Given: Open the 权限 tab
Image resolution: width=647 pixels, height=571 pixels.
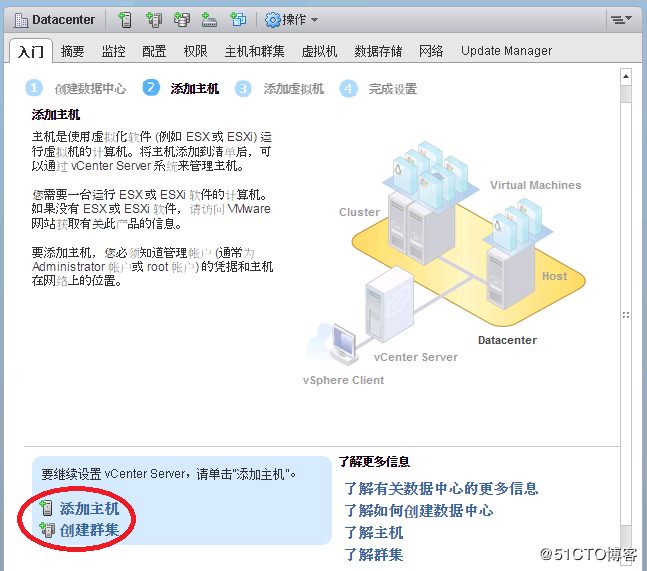Looking at the screenshot, I should (x=196, y=51).
